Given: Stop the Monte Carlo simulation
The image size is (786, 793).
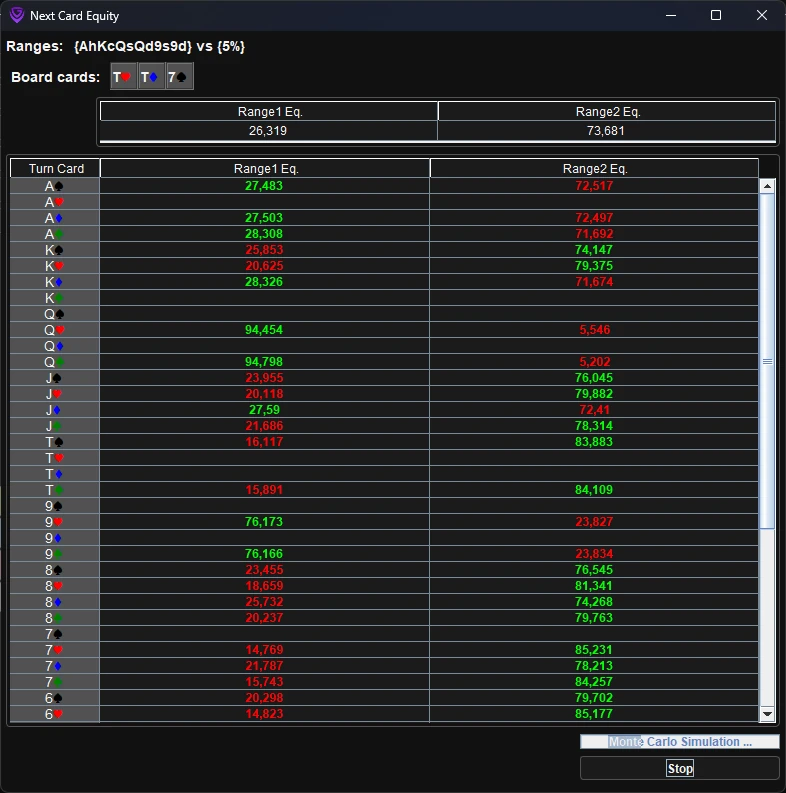Looking at the screenshot, I should pos(680,768).
